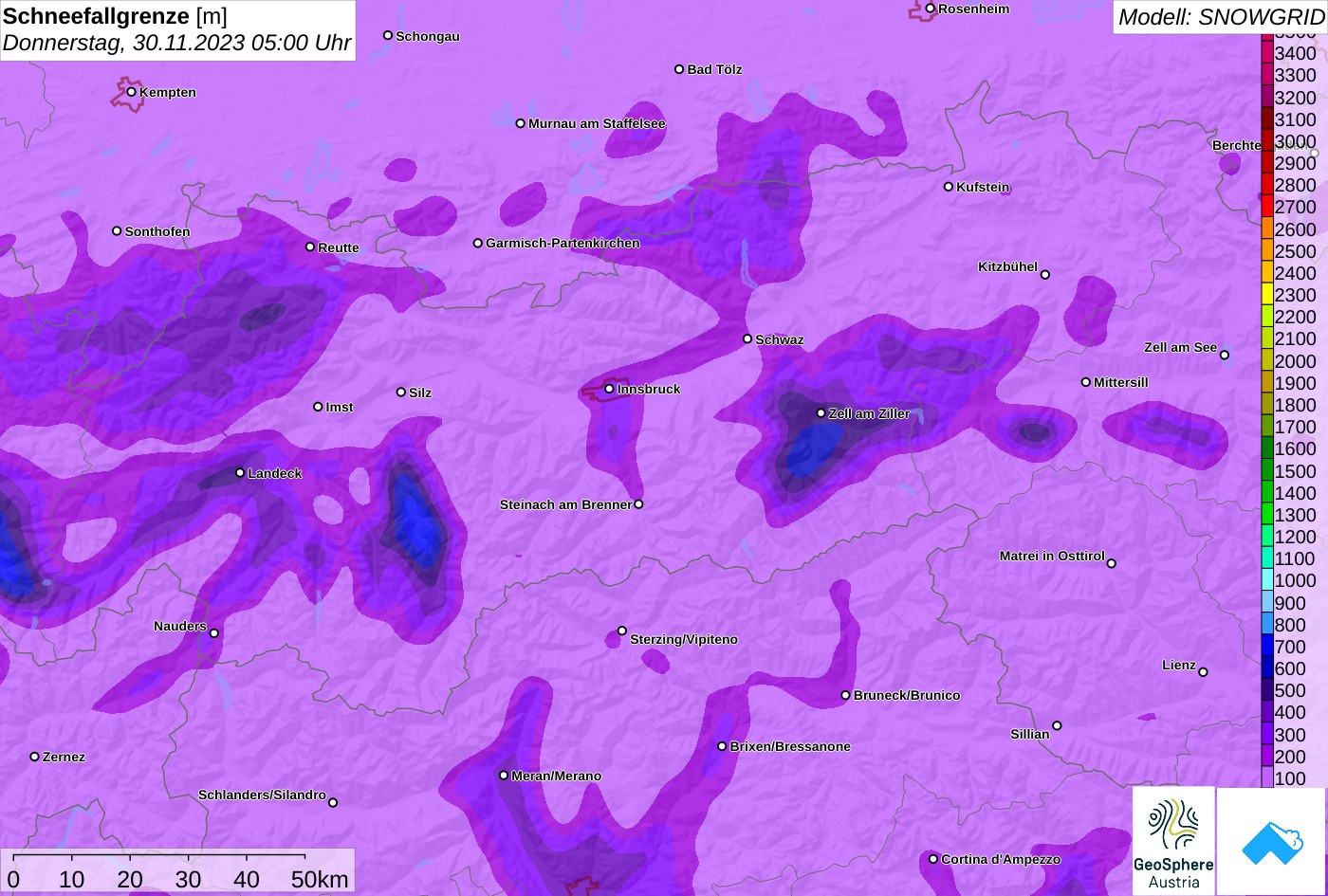The image size is (1328, 896).
Task: Select the Lienz city label
Action: coord(1179,665)
